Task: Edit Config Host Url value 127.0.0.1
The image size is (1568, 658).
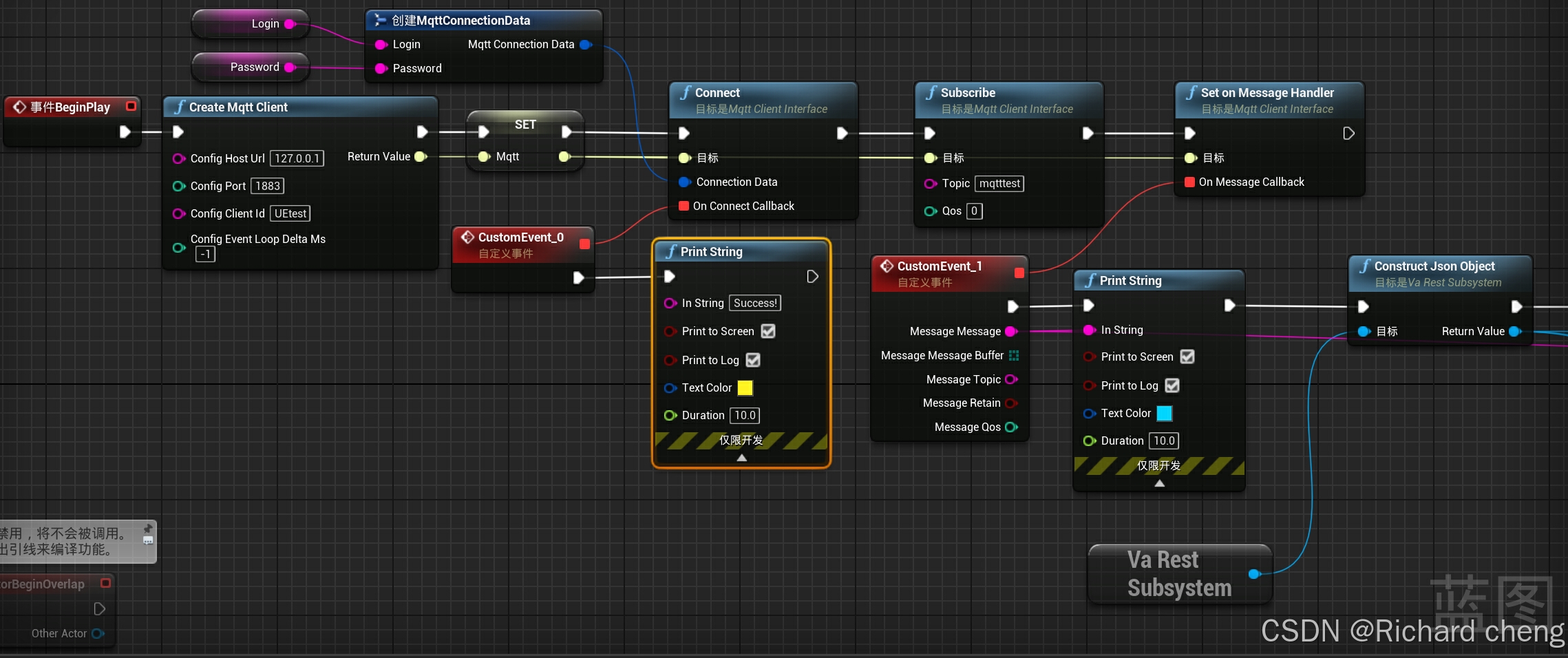Action: (297, 158)
